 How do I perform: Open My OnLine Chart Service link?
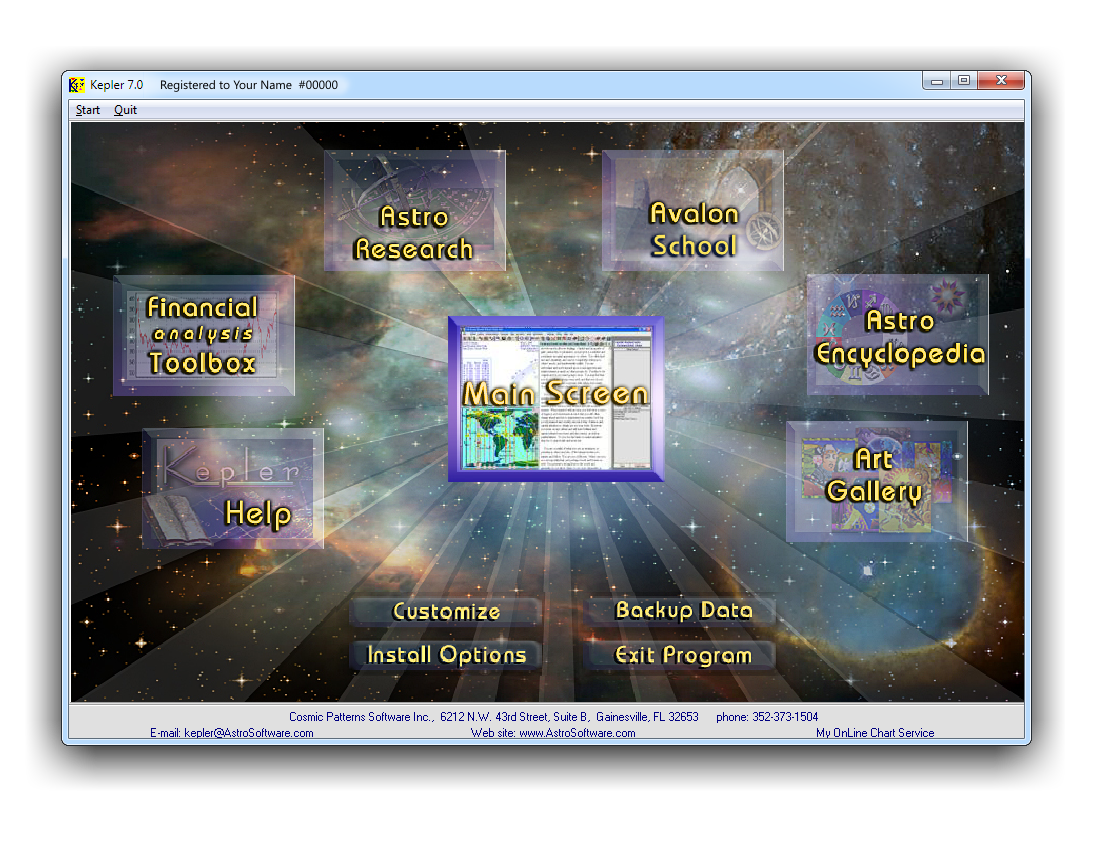click(x=875, y=733)
